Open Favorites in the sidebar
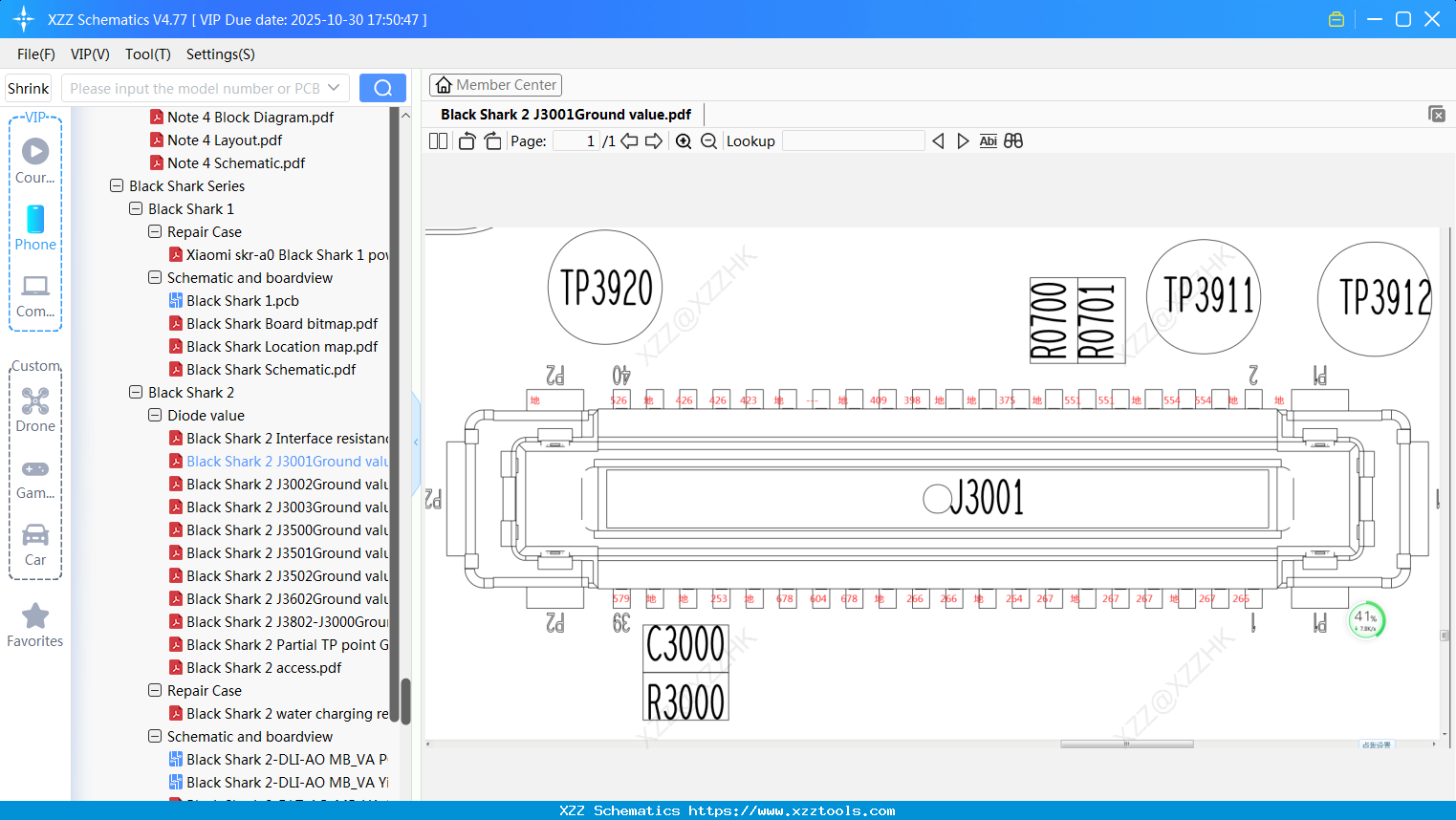The image size is (1456, 820). point(35,626)
